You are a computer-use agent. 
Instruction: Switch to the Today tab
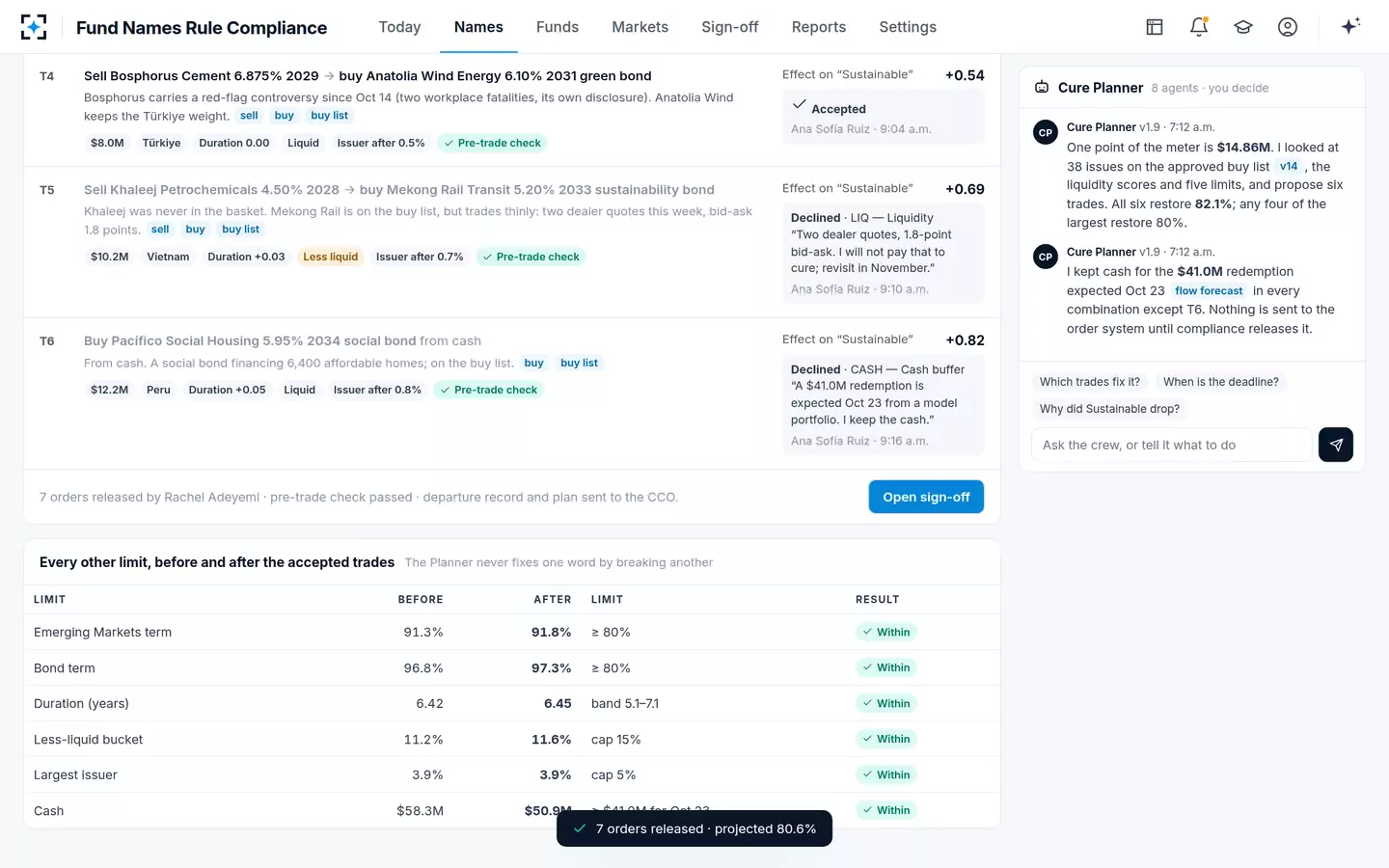[x=399, y=27]
